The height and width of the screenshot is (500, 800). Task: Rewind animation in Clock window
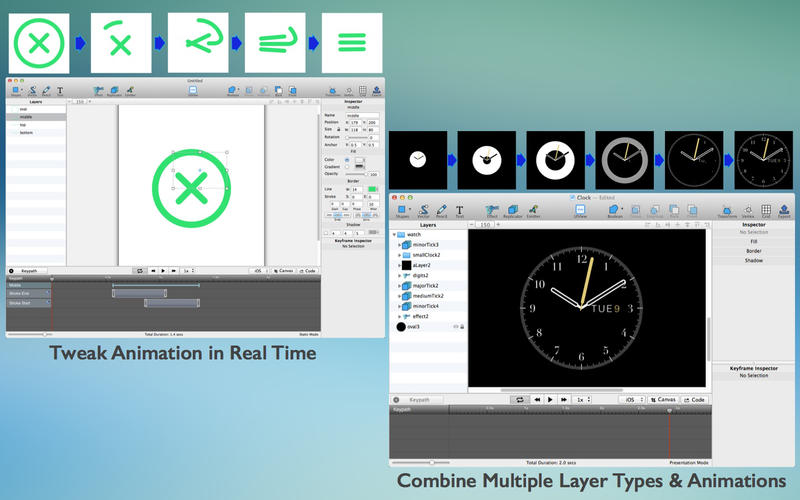point(537,400)
